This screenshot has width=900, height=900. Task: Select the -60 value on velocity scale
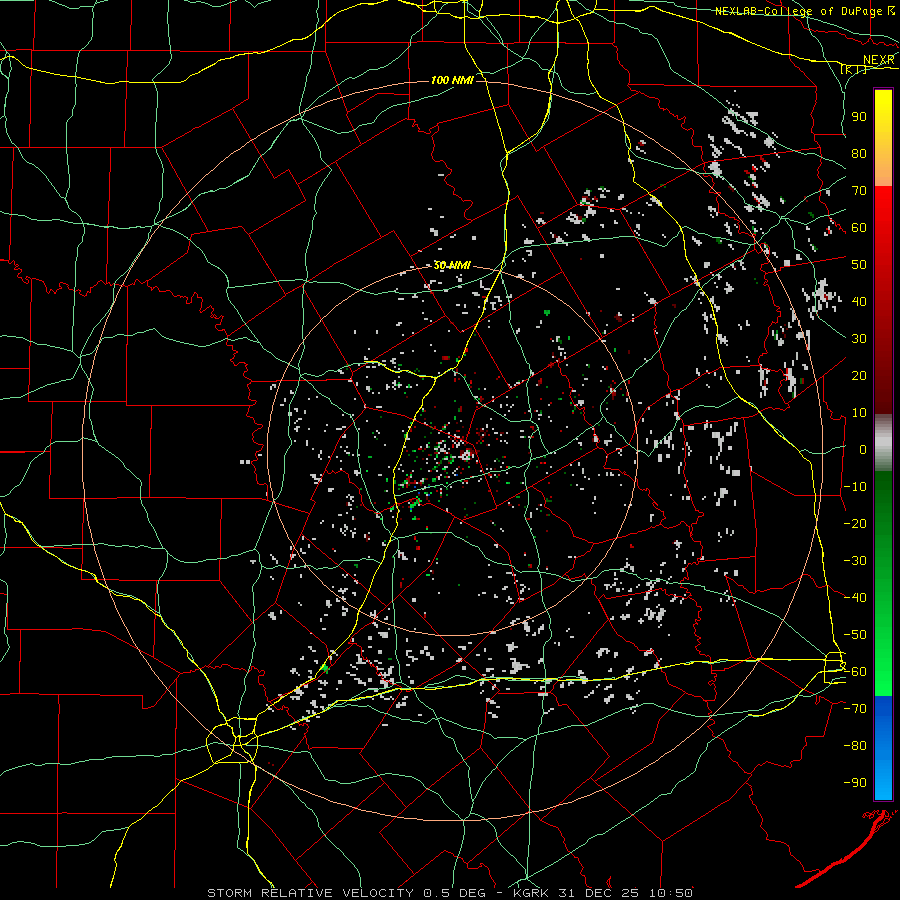tap(855, 672)
